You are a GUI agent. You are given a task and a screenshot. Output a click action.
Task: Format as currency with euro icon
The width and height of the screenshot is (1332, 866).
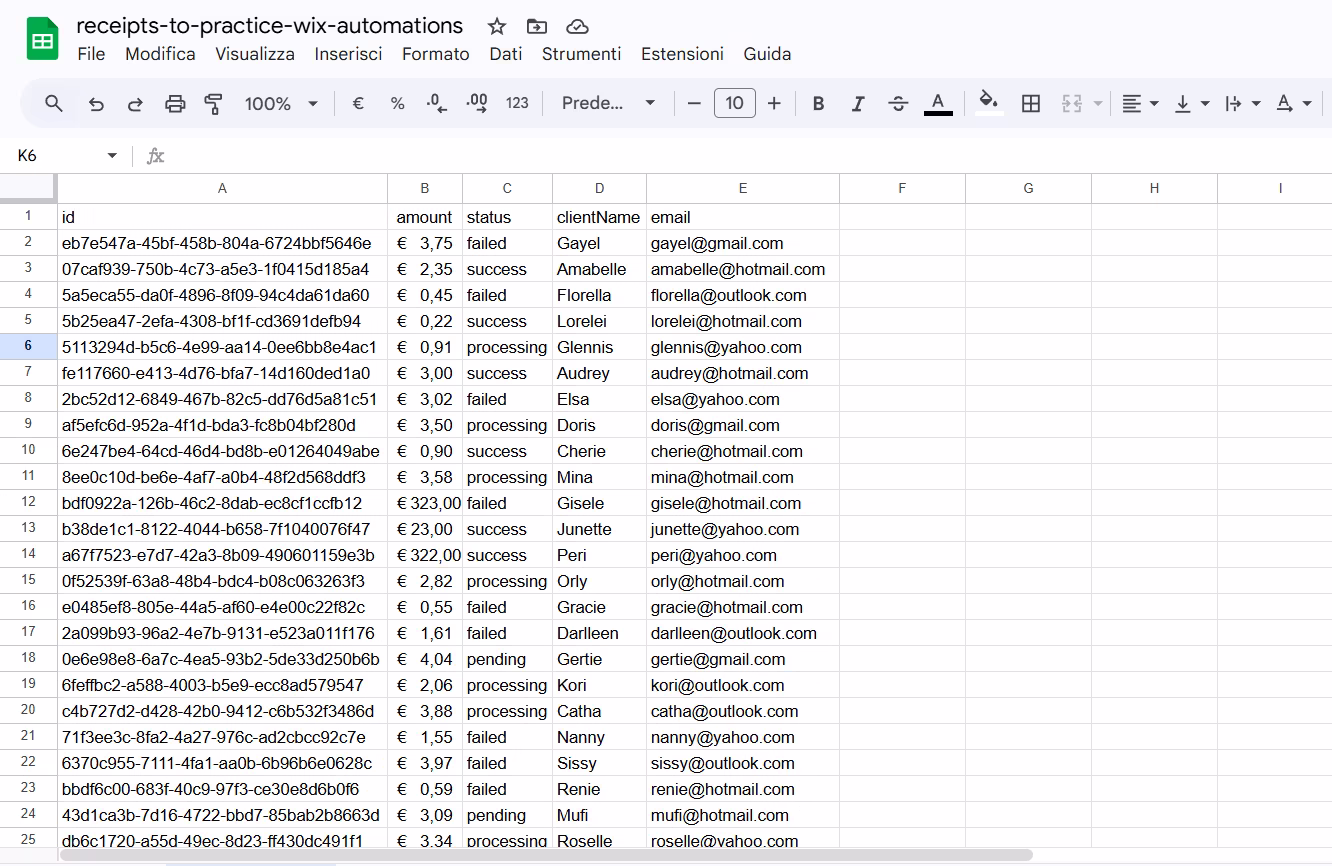pos(358,103)
